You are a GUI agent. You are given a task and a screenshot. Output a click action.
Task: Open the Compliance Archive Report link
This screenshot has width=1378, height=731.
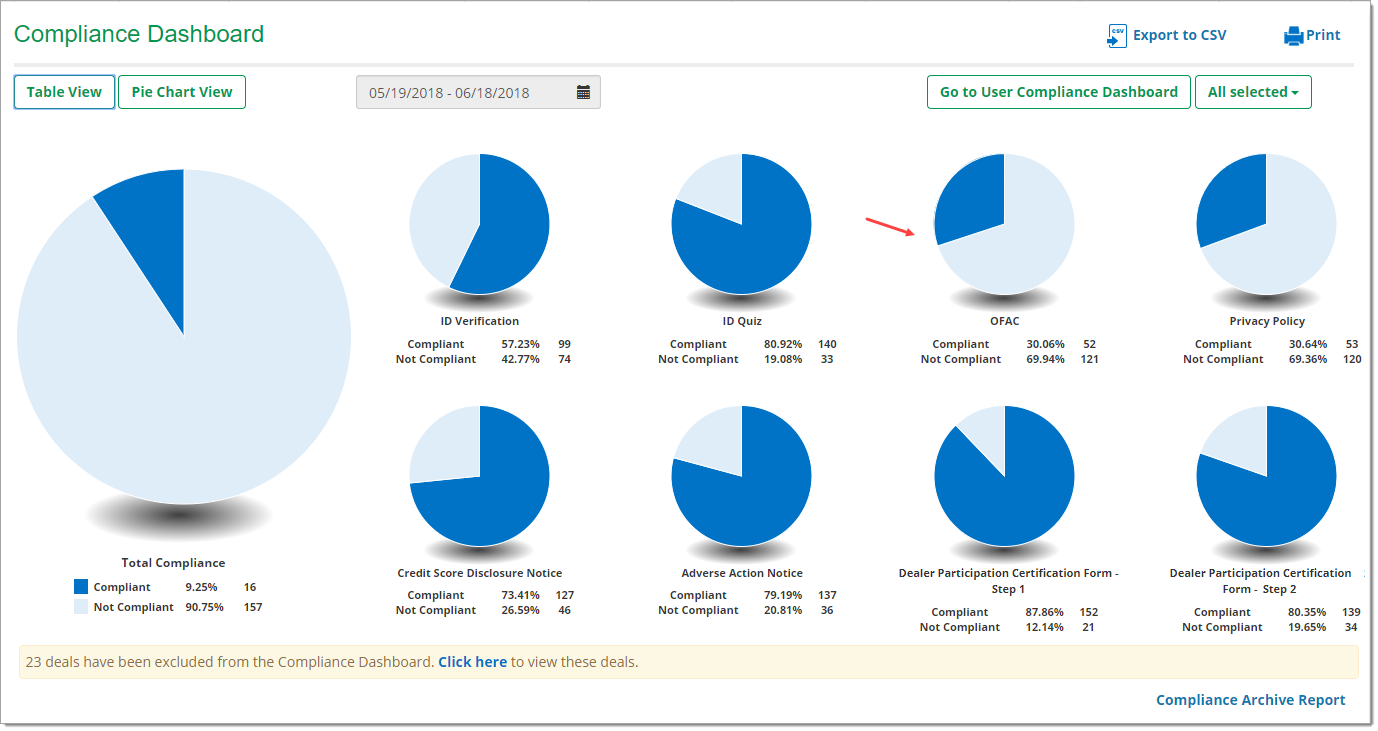click(1251, 700)
